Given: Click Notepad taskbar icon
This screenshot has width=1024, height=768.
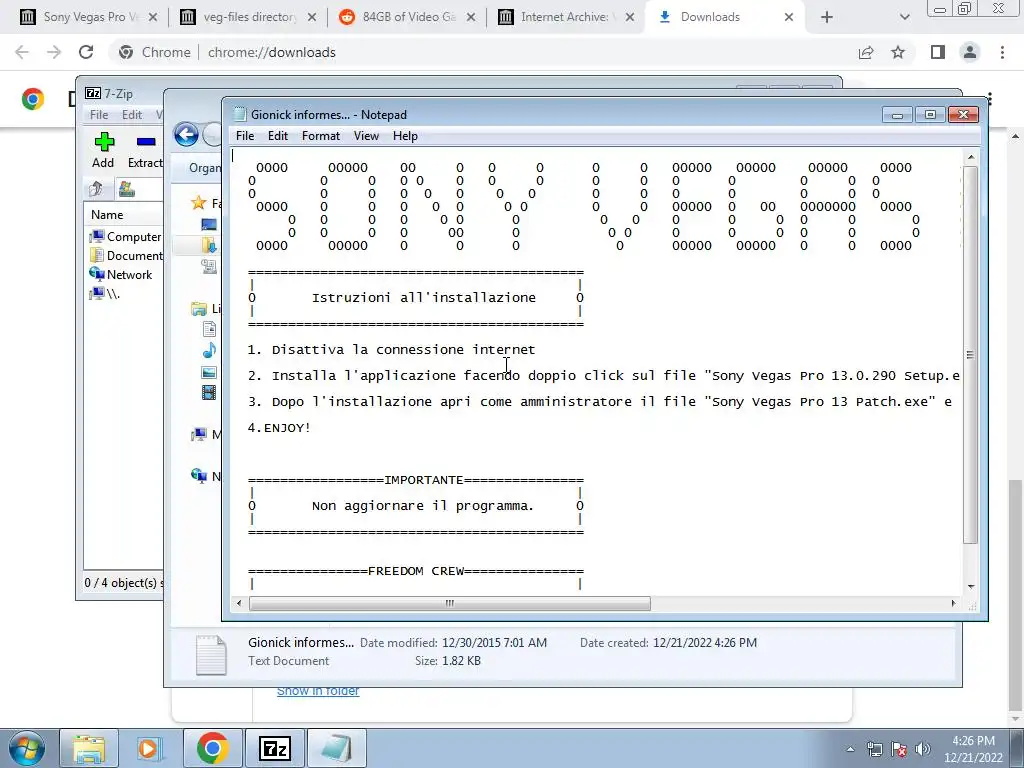Looking at the screenshot, I should (x=336, y=748).
